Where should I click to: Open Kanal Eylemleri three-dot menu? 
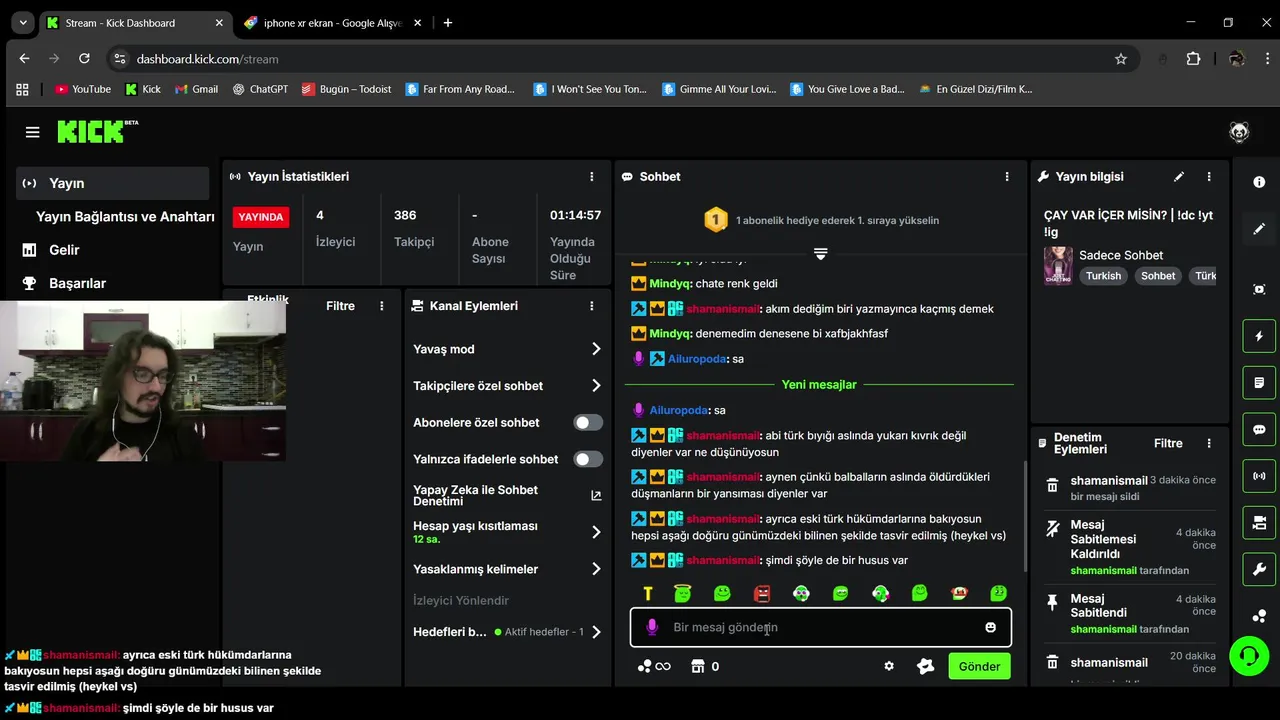592,306
